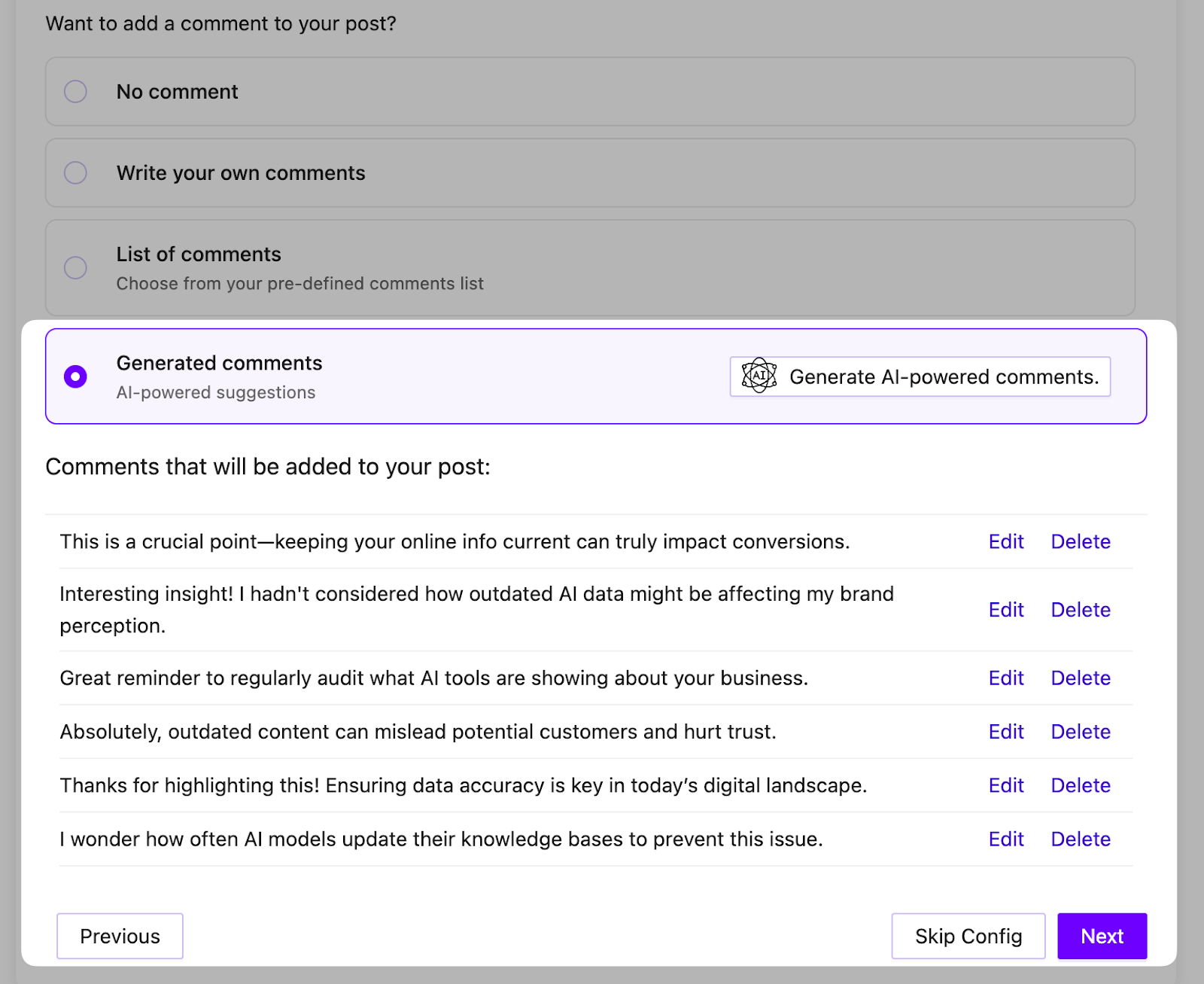1204x984 pixels.
Task: Delete the comment about auditing AI tools
Action: 1081,678
